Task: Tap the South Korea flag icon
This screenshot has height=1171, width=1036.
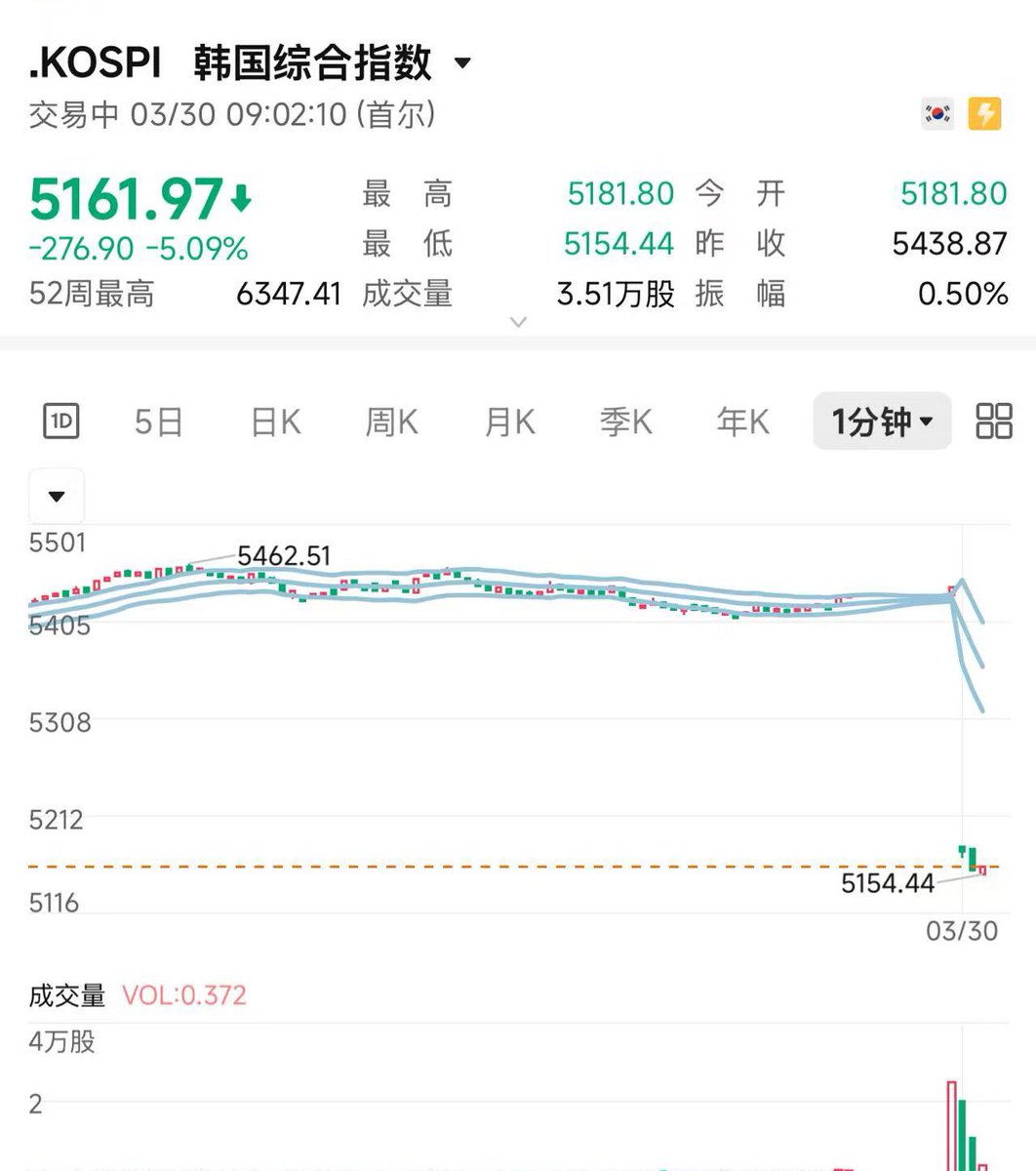Action: click(x=938, y=114)
